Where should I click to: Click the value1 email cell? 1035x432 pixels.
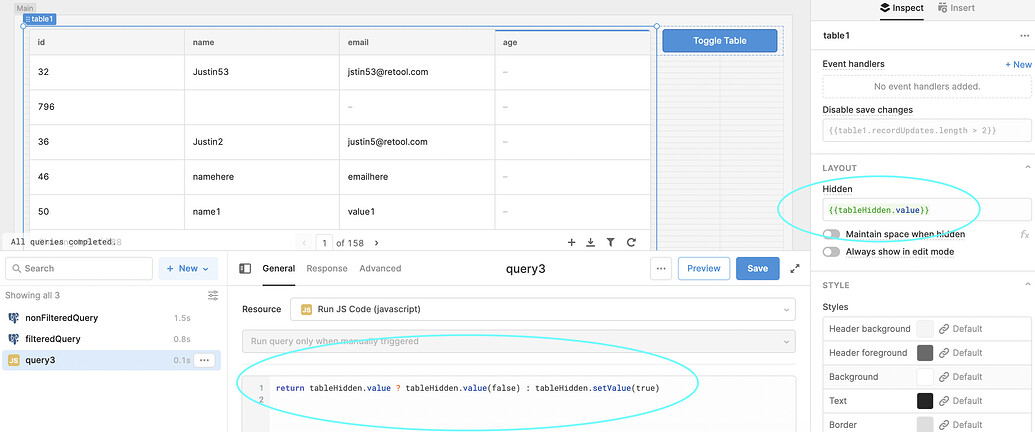(x=417, y=212)
